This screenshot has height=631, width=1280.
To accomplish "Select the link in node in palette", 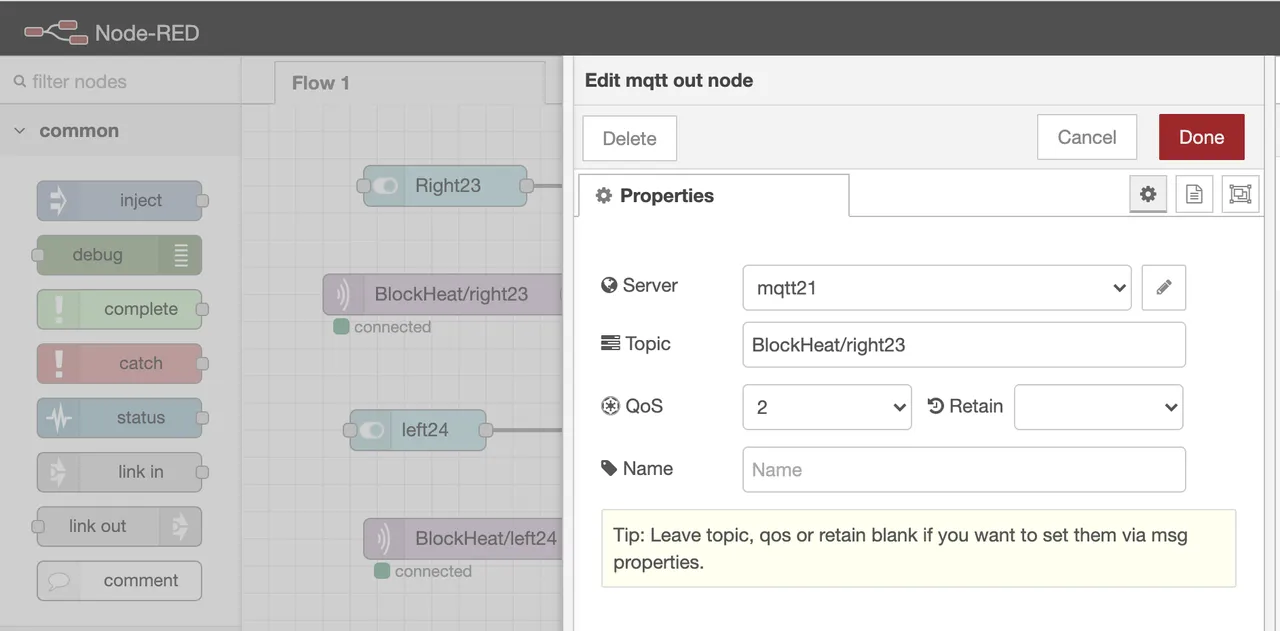I will tap(120, 472).
